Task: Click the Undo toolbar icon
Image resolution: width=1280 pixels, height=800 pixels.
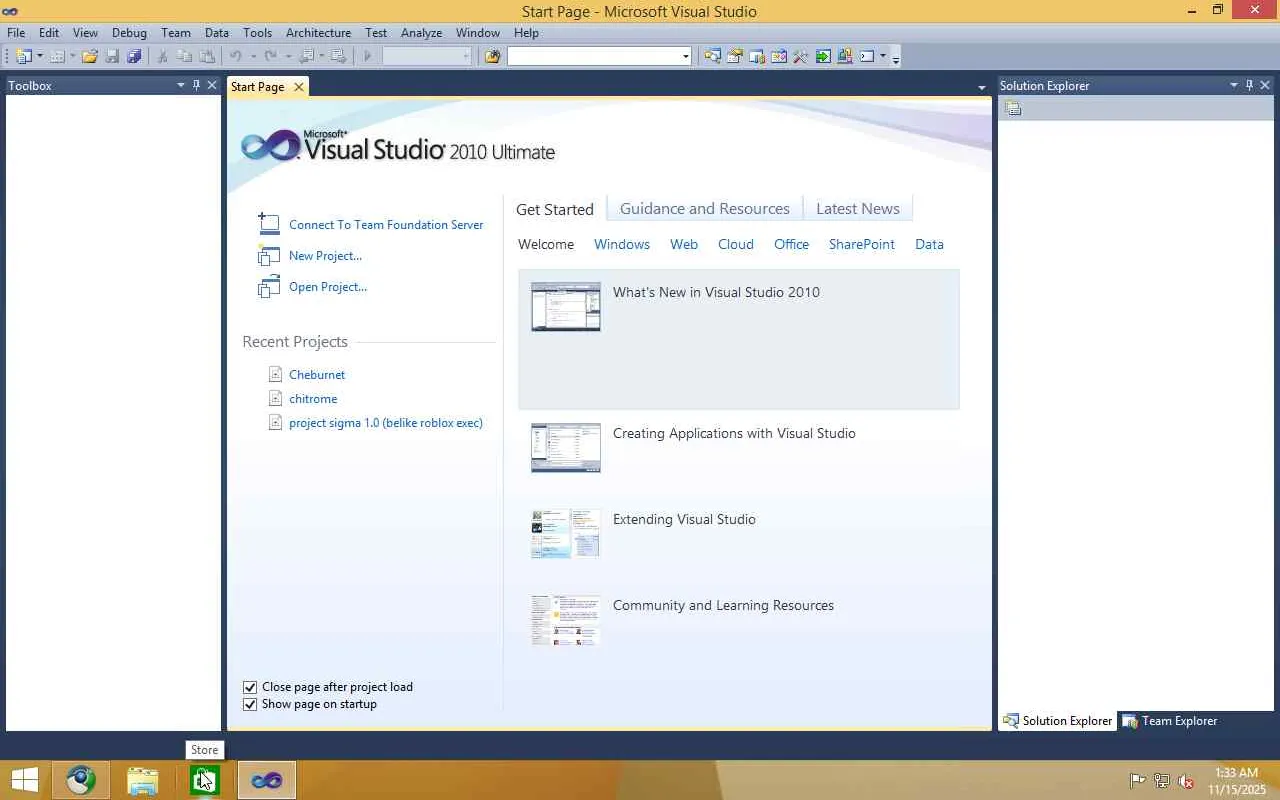Action: 236,56
